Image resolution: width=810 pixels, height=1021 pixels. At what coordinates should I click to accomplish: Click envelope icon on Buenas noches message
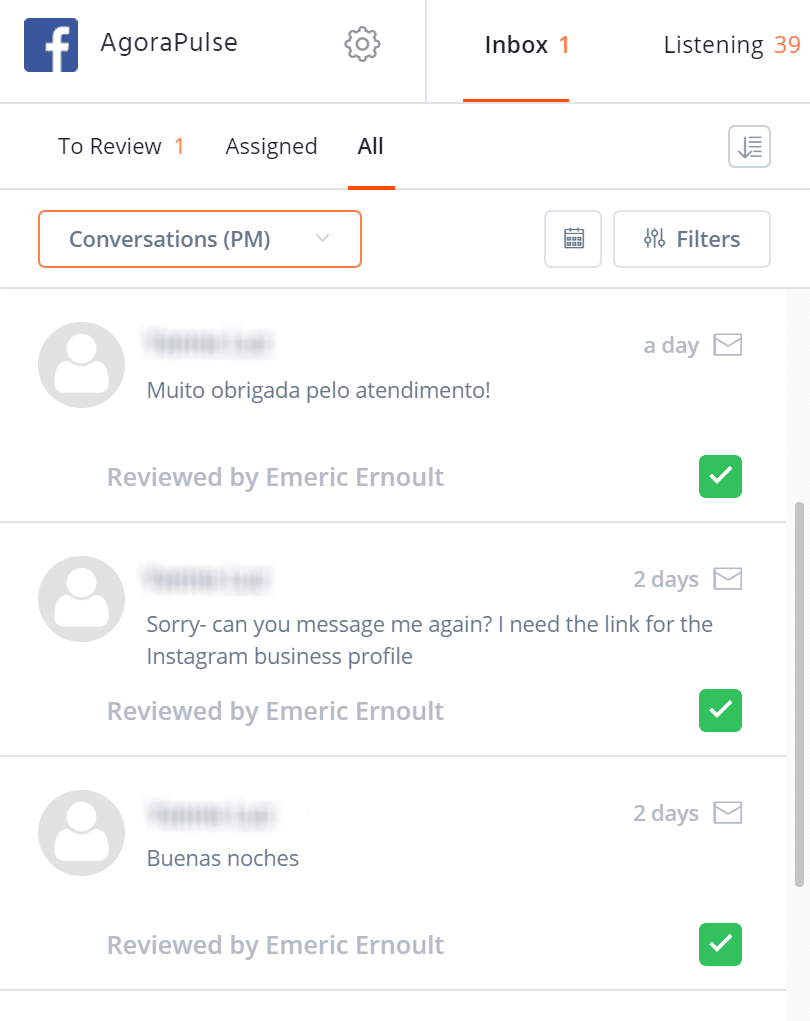(x=728, y=813)
